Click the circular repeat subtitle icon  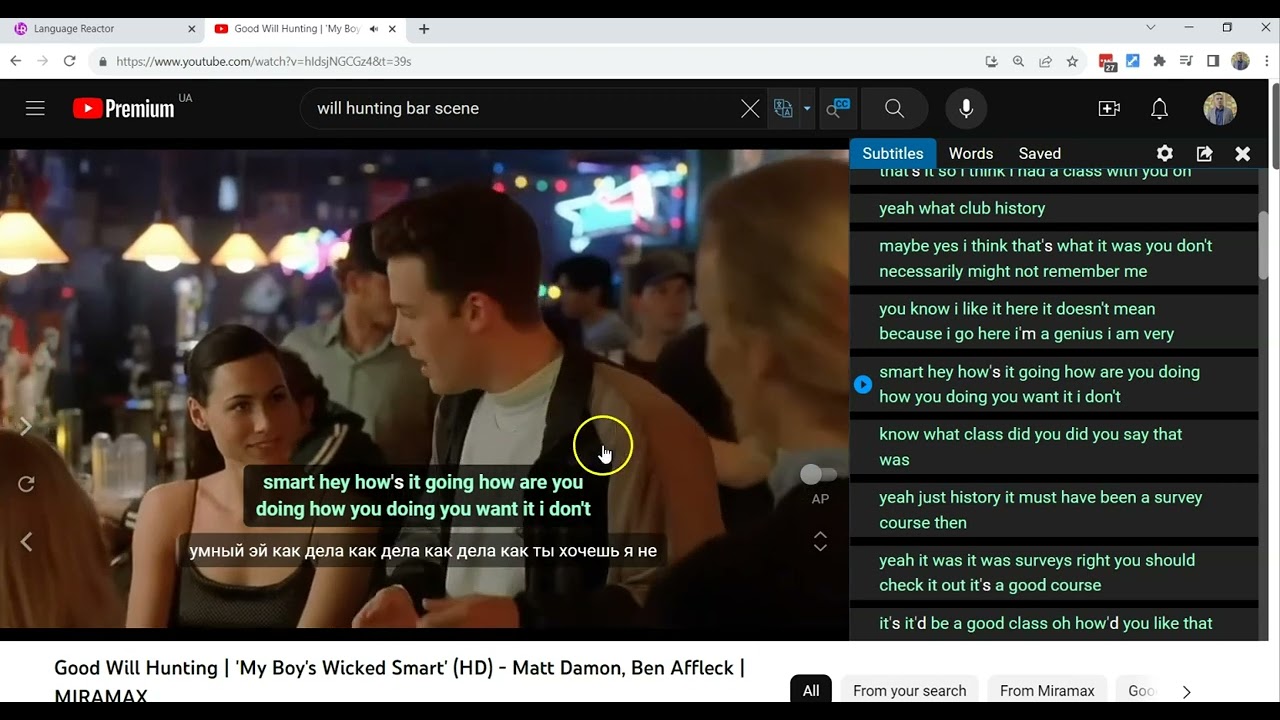pyautogui.click(x=26, y=484)
